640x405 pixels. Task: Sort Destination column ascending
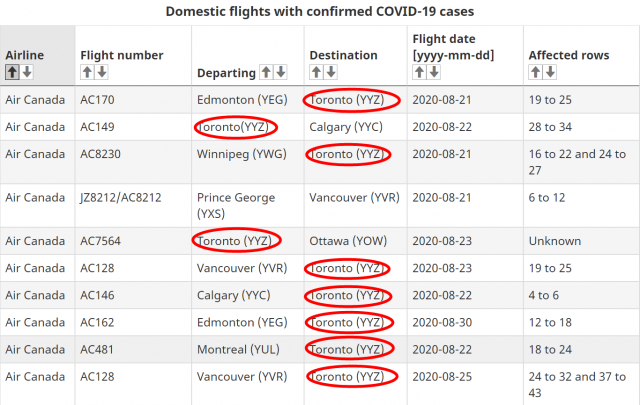(317, 72)
